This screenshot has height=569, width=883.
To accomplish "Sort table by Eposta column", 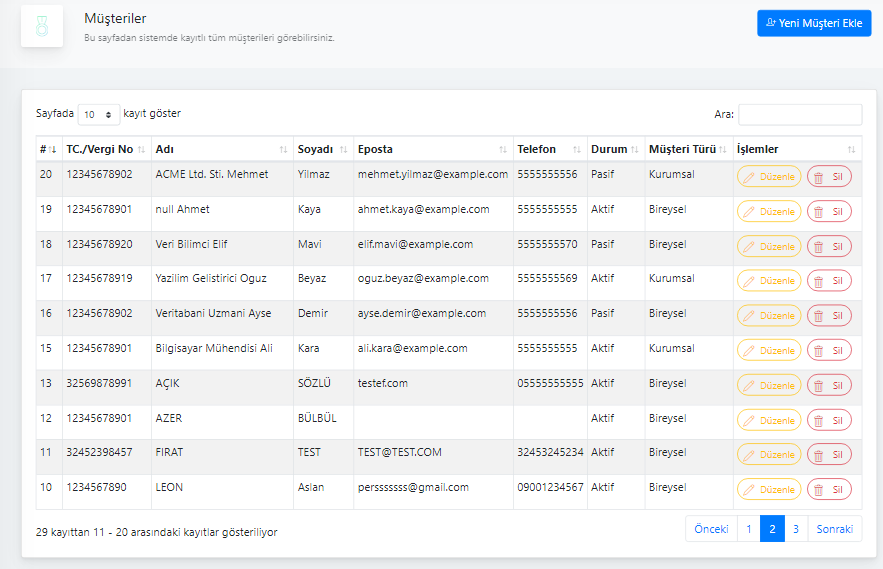I will coord(433,149).
